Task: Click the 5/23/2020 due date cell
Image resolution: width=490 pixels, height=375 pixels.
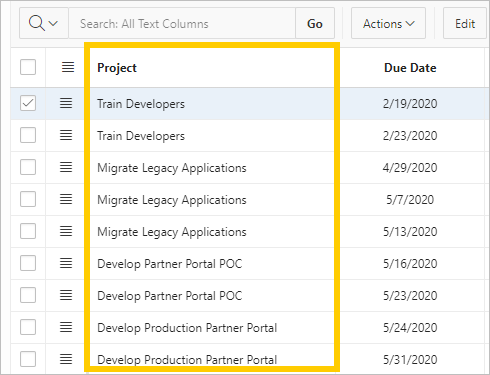Action: click(410, 296)
